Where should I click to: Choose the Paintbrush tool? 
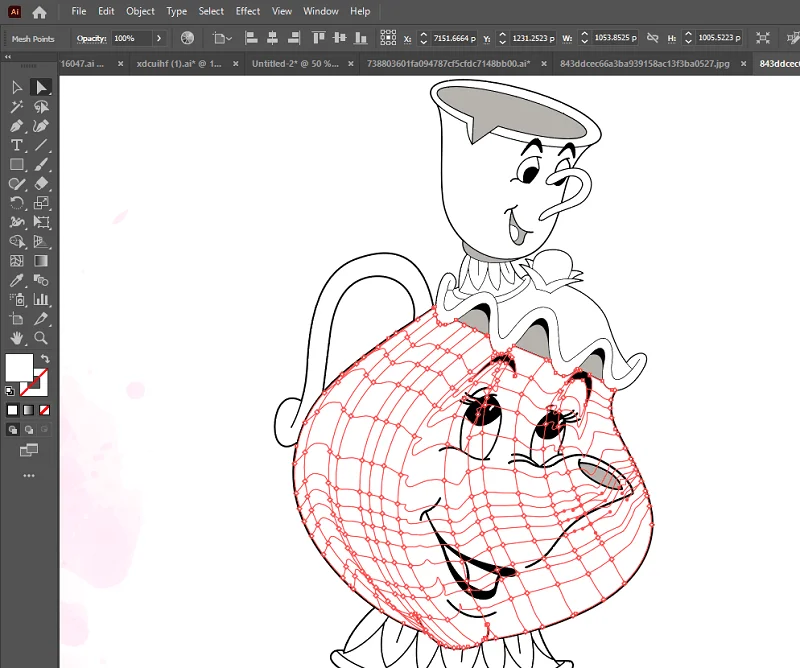(x=41, y=164)
